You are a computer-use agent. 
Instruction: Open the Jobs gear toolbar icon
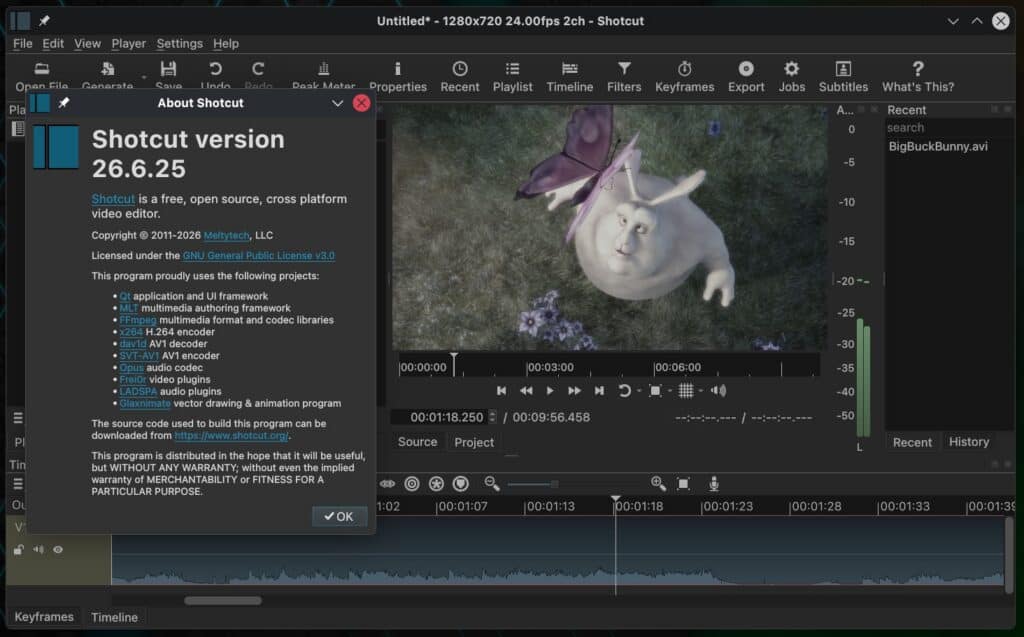coord(792,76)
